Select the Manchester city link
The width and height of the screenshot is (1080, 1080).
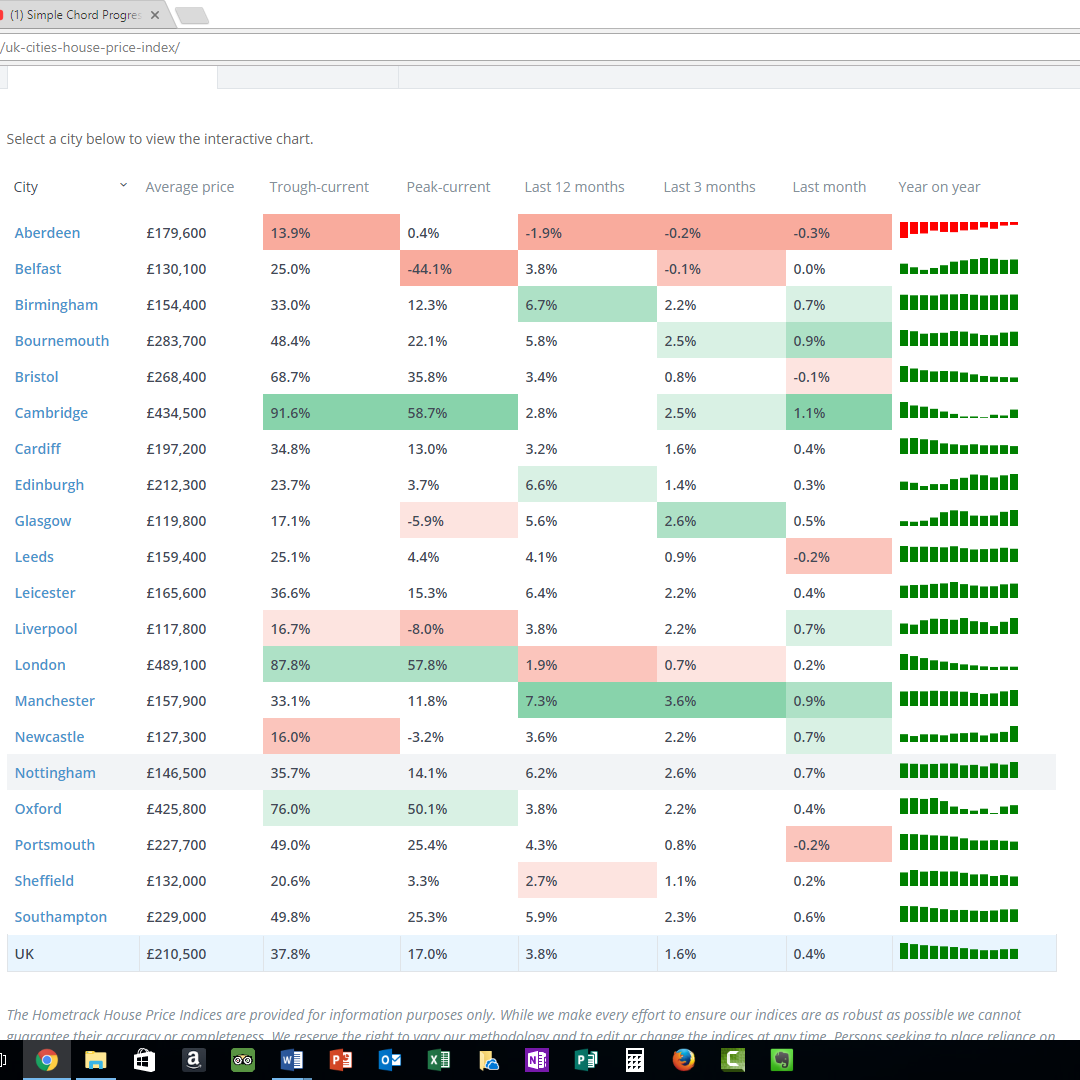coord(55,701)
